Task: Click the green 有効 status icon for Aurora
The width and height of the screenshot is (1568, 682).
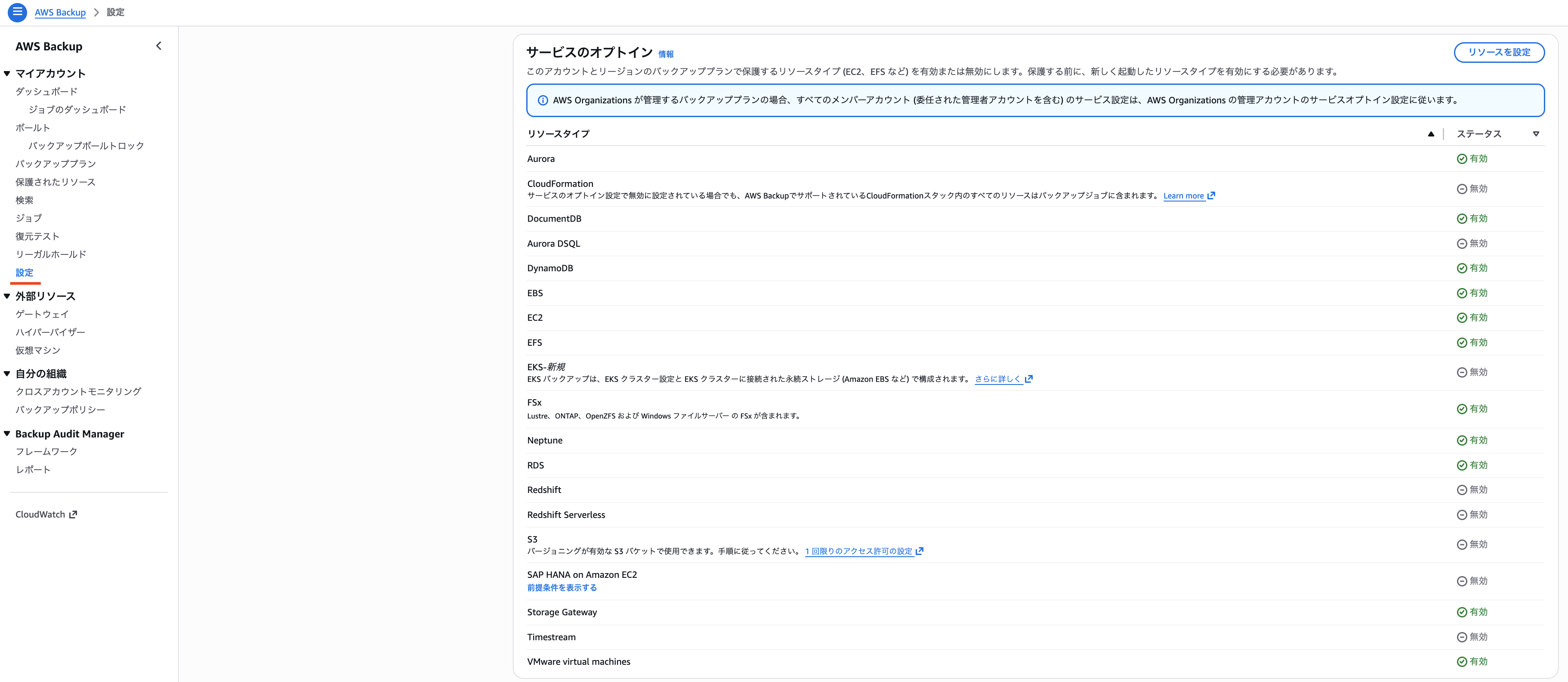Action: [1462, 158]
